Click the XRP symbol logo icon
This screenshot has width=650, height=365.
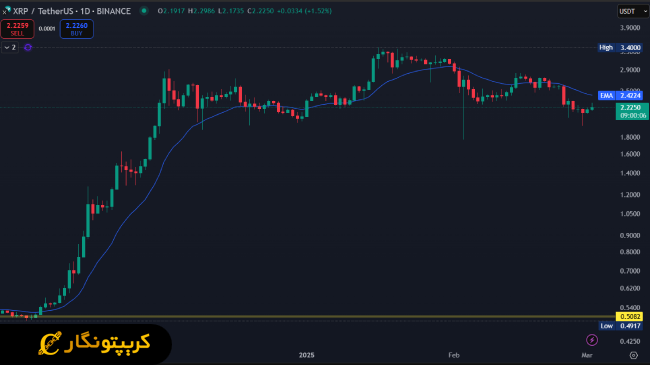tap(7, 10)
